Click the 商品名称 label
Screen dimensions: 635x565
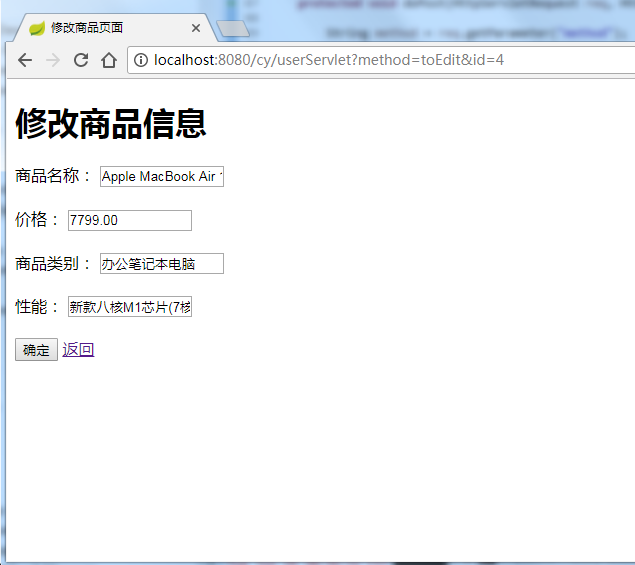pyautogui.click(x=53, y=176)
